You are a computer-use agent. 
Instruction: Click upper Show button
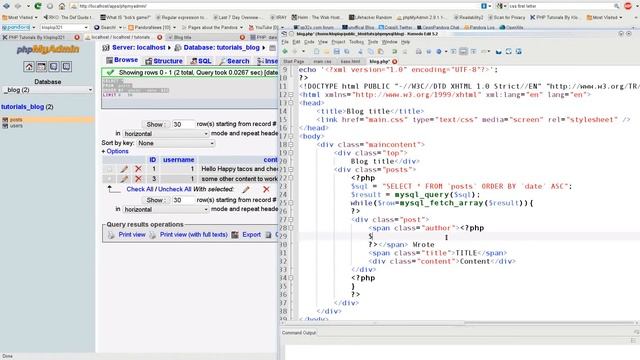155,124
